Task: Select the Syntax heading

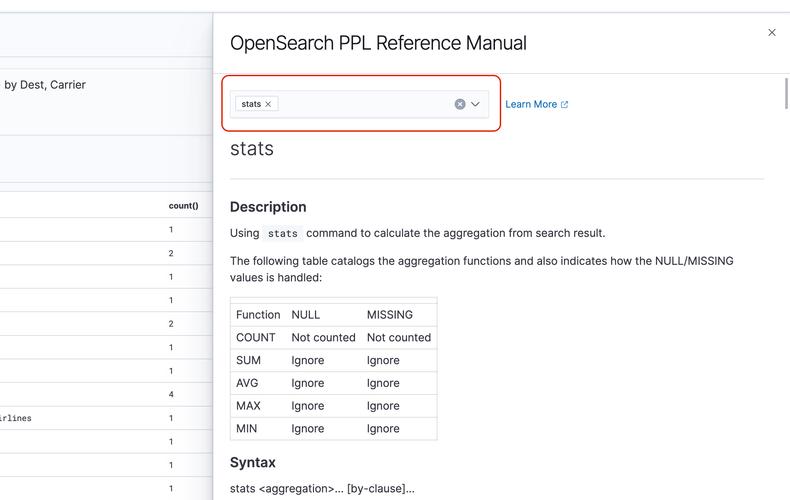Action: coord(252,463)
